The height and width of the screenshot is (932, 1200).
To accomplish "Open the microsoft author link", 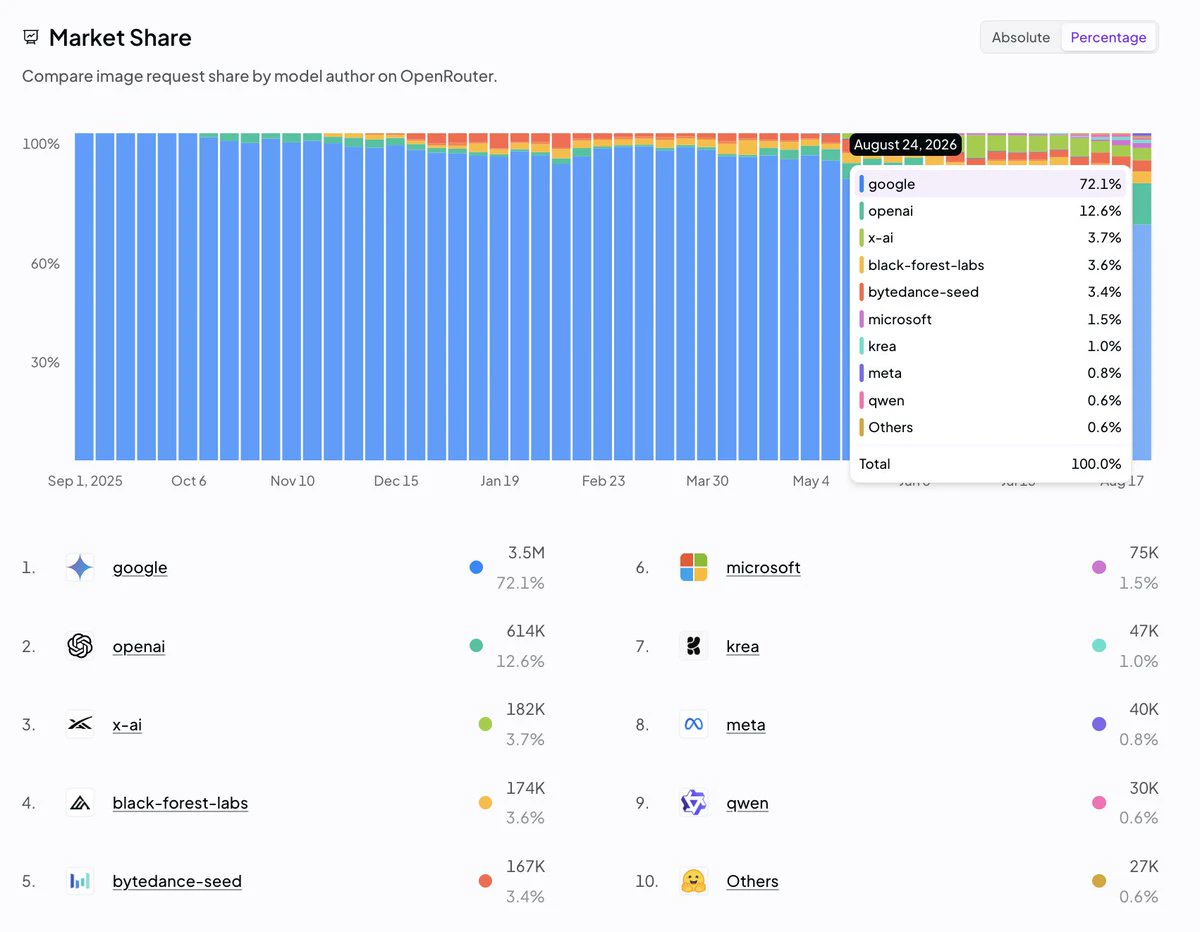I will (x=763, y=568).
